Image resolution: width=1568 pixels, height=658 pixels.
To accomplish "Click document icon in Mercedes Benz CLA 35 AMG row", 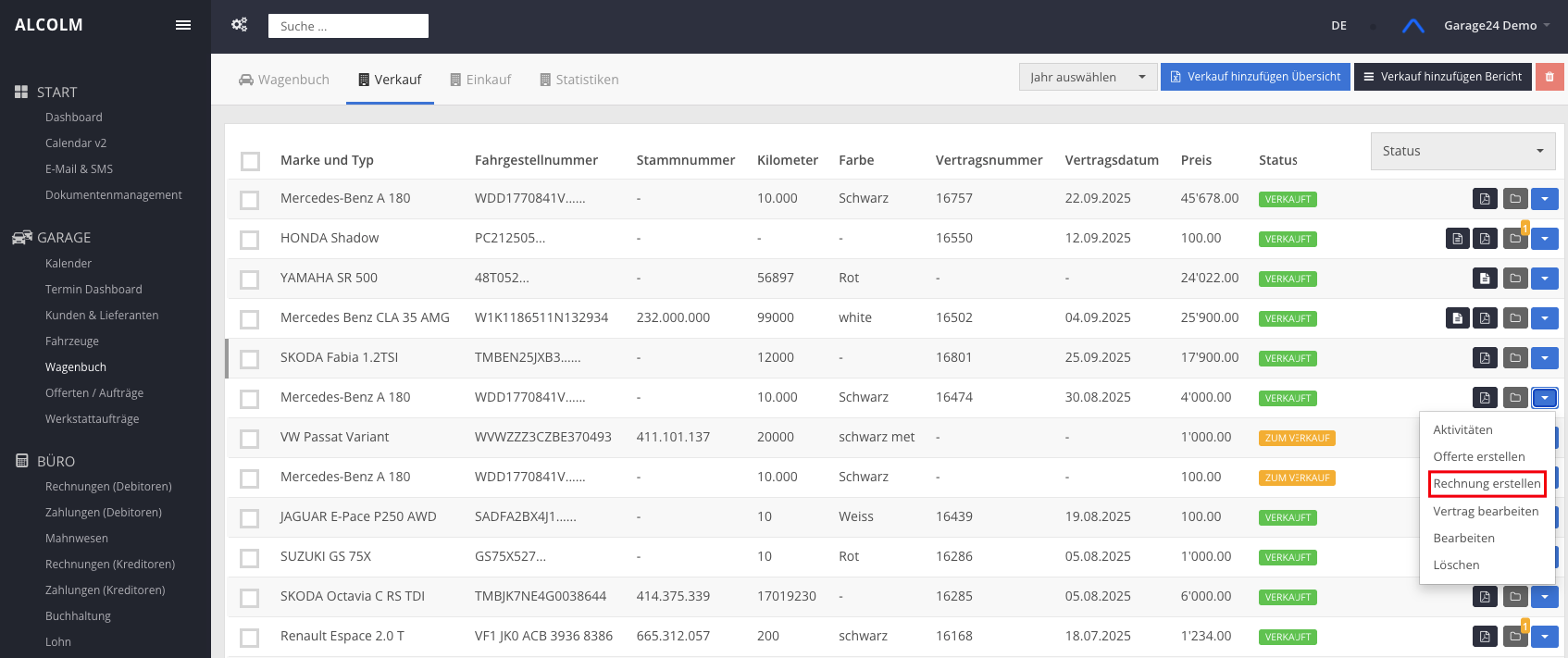I will pyautogui.click(x=1458, y=318).
